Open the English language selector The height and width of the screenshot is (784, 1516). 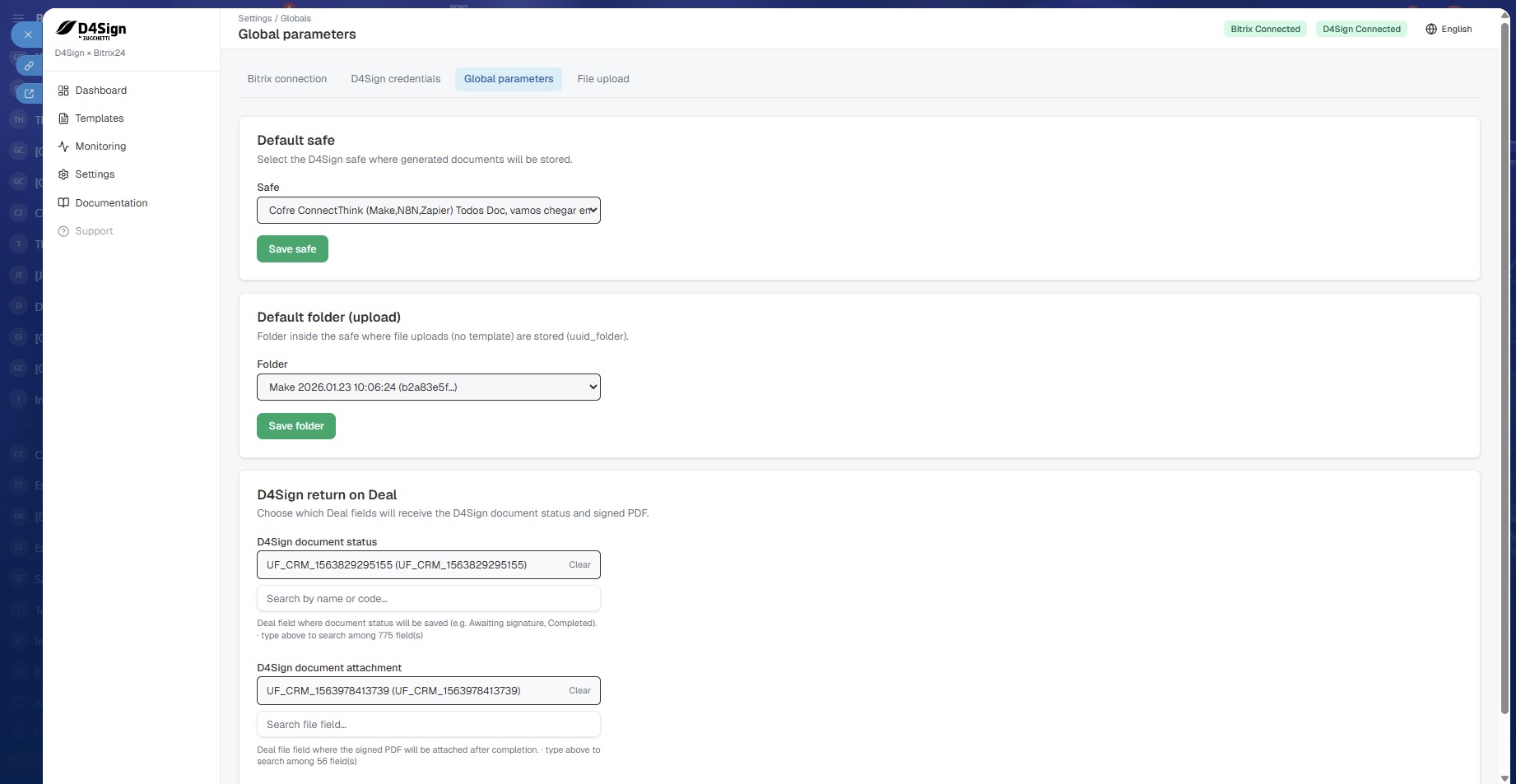coord(1449,29)
